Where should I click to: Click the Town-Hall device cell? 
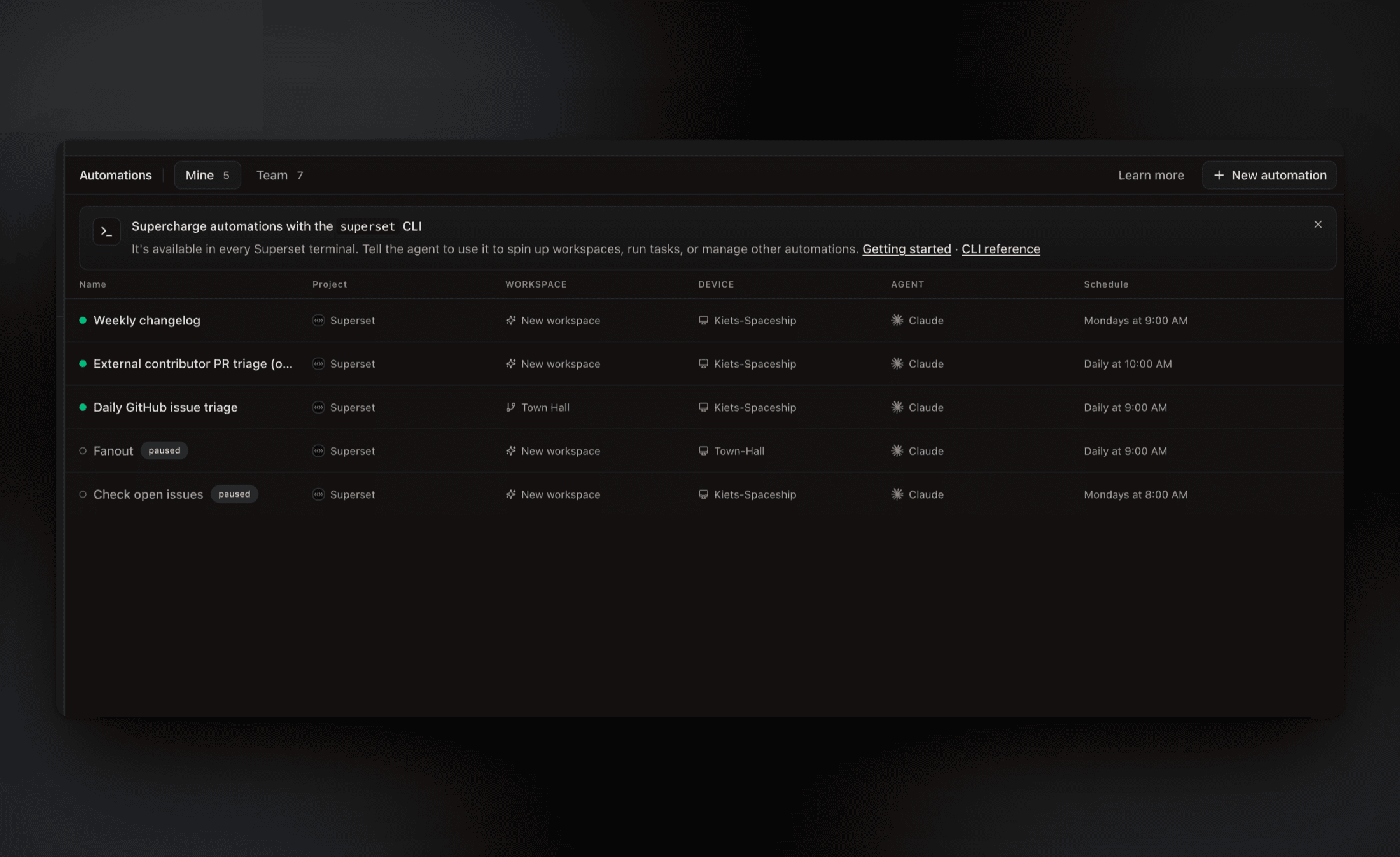pyautogui.click(x=731, y=450)
